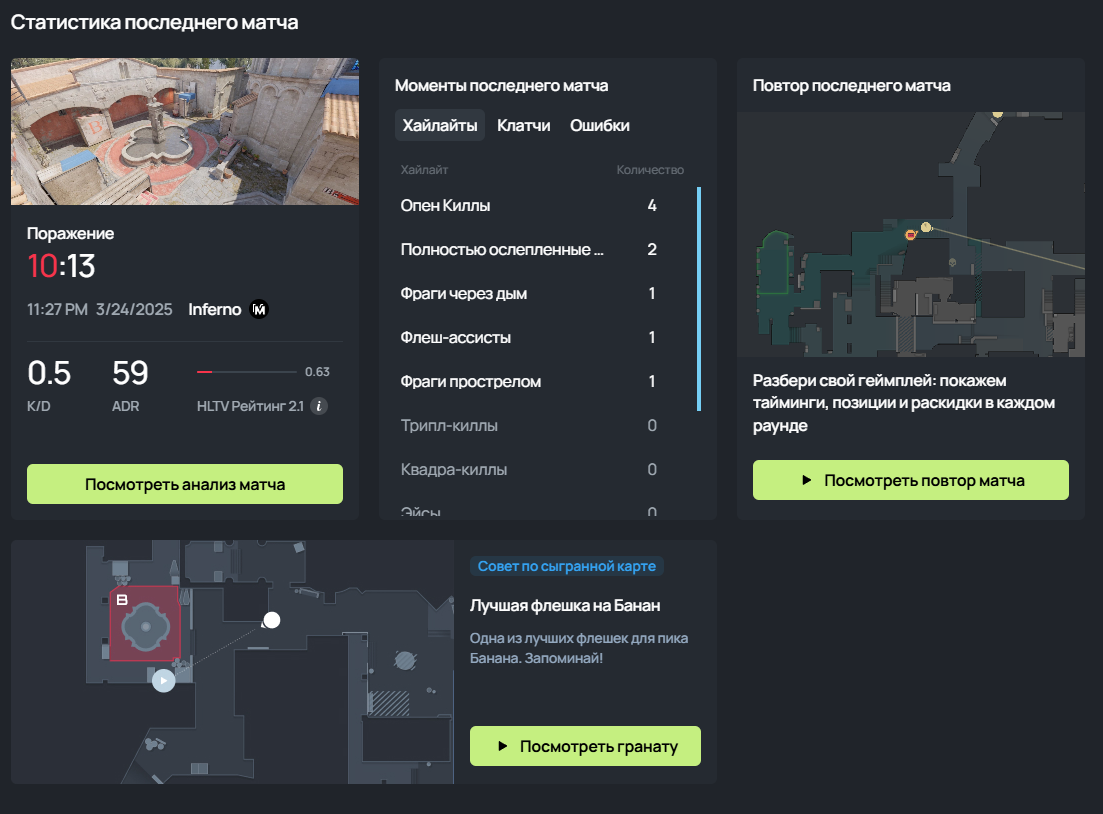Click the HLTV Рейтинг info icon
The height and width of the screenshot is (814, 1103).
point(319,405)
